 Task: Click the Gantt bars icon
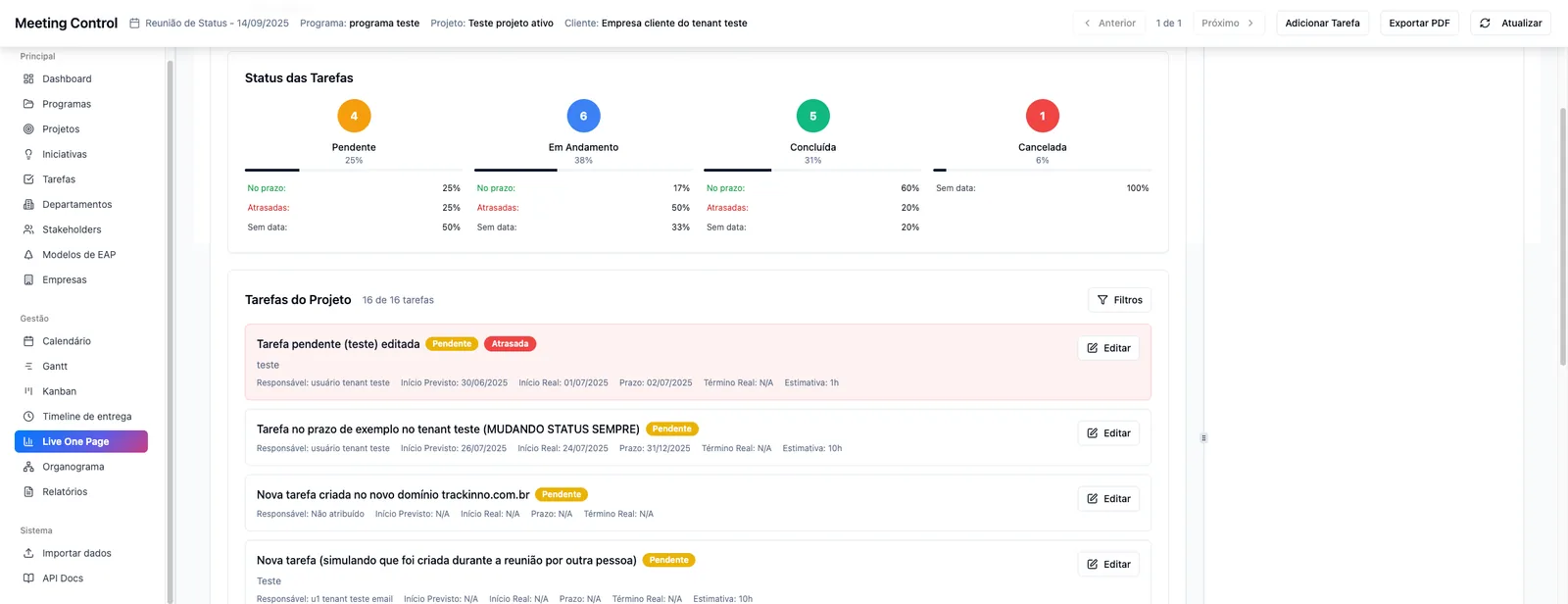(x=28, y=367)
